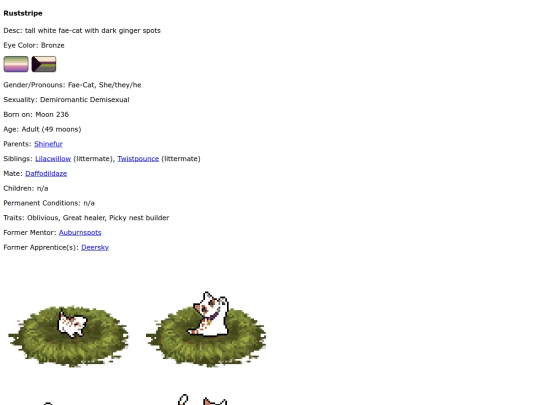Click the Age: Adult (49 moons) text
Image resolution: width=540 pixels, height=405 pixels.
click(x=42, y=129)
